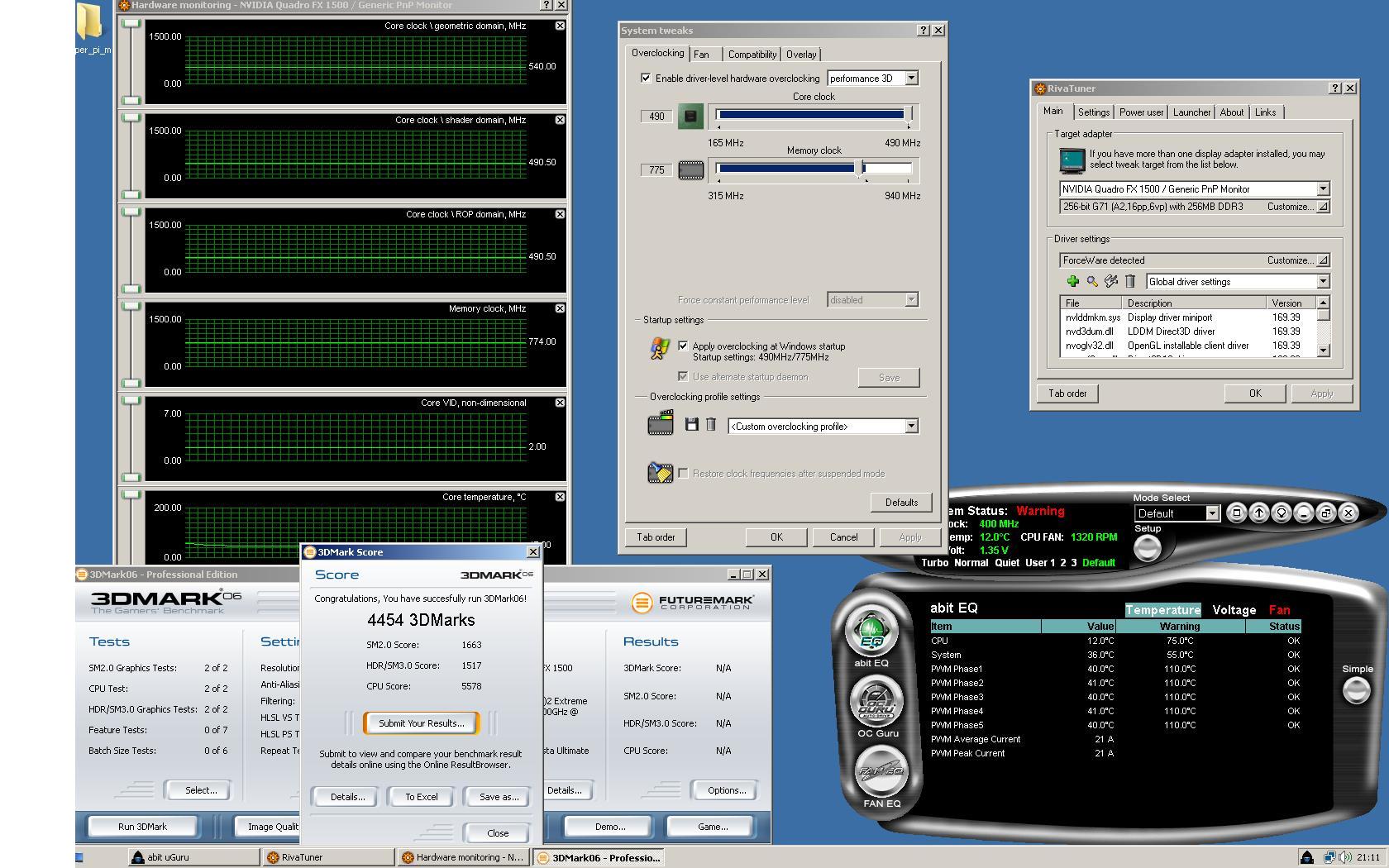Click the uGuru restore windows round icon
The image size is (1389, 868).
(1325, 513)
